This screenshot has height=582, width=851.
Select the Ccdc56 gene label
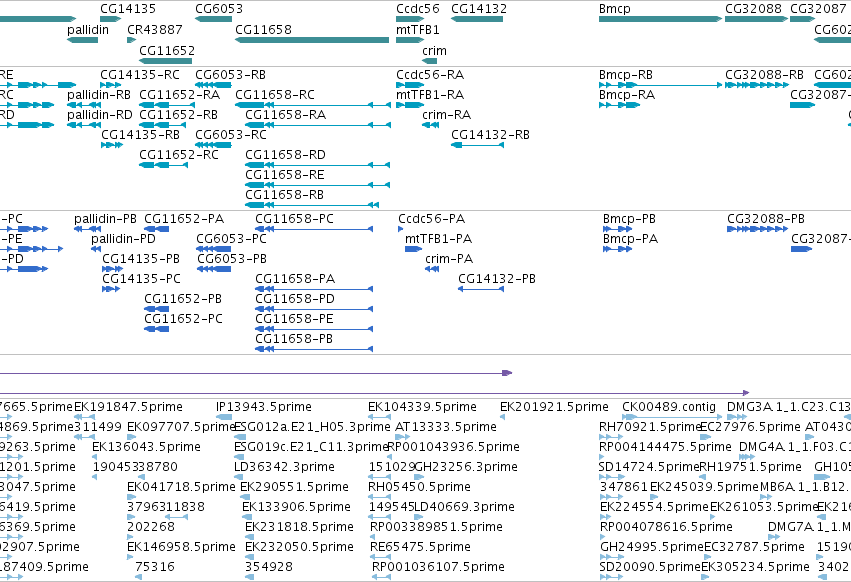pos(418,9)
